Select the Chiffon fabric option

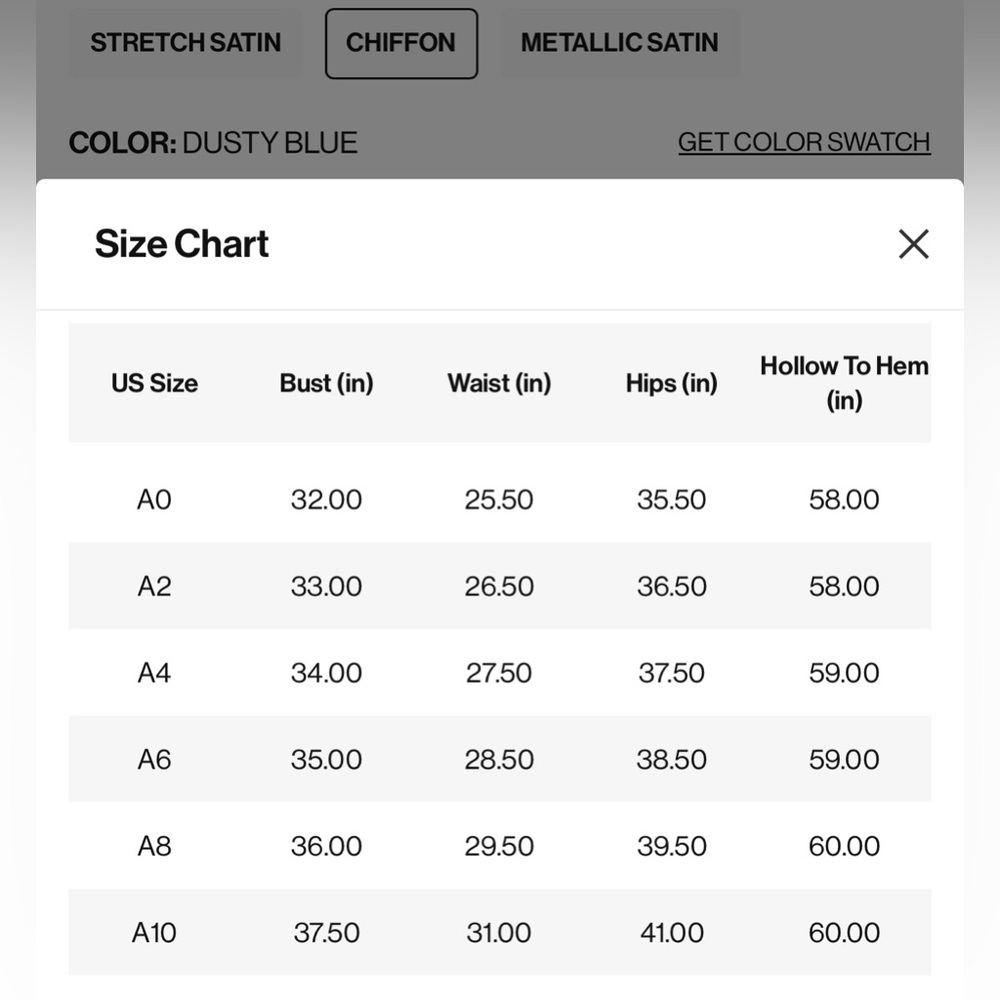click(x=401, y=43)
